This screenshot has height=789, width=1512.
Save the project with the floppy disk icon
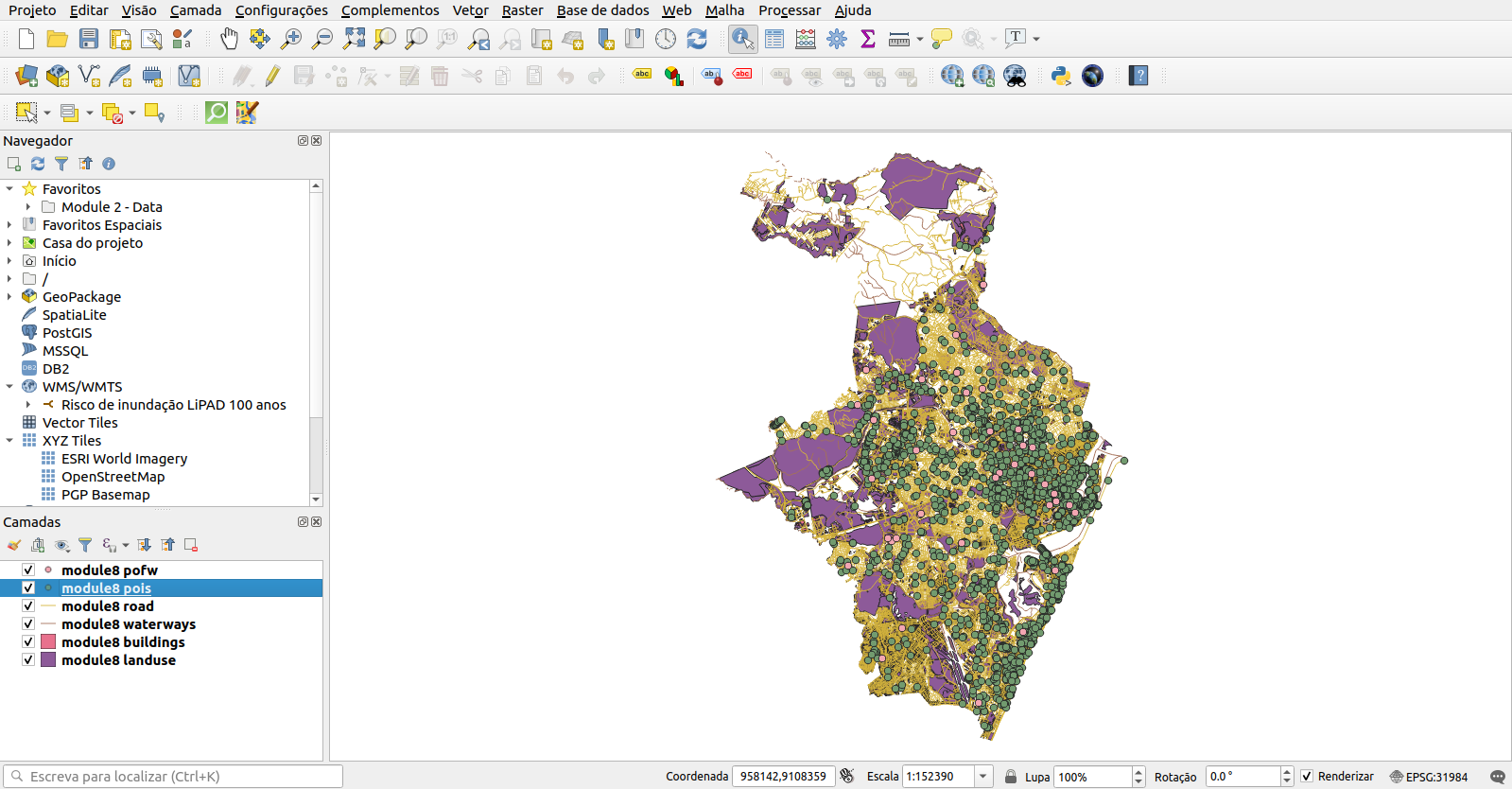coord(89,39)
